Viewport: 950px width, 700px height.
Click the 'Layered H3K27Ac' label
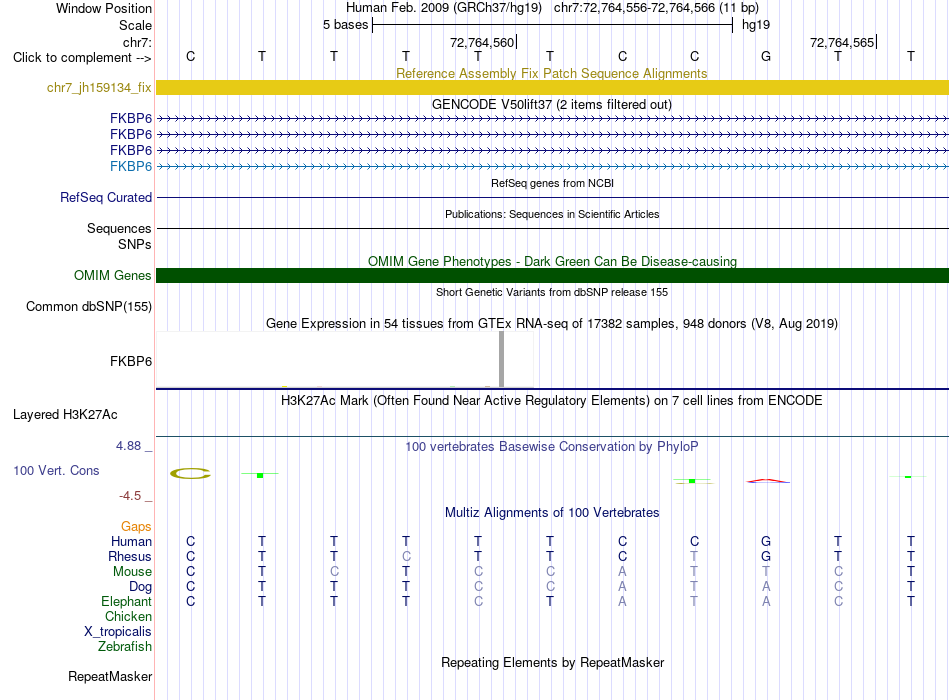pyautogui.click(x=65, y=415)
